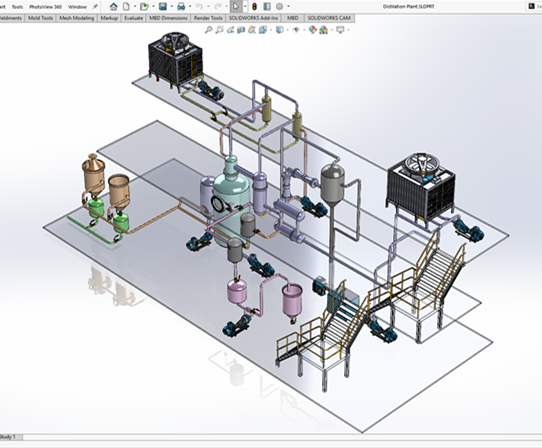
Task: Open the Window menu
Action: click(x=77, y=7)
